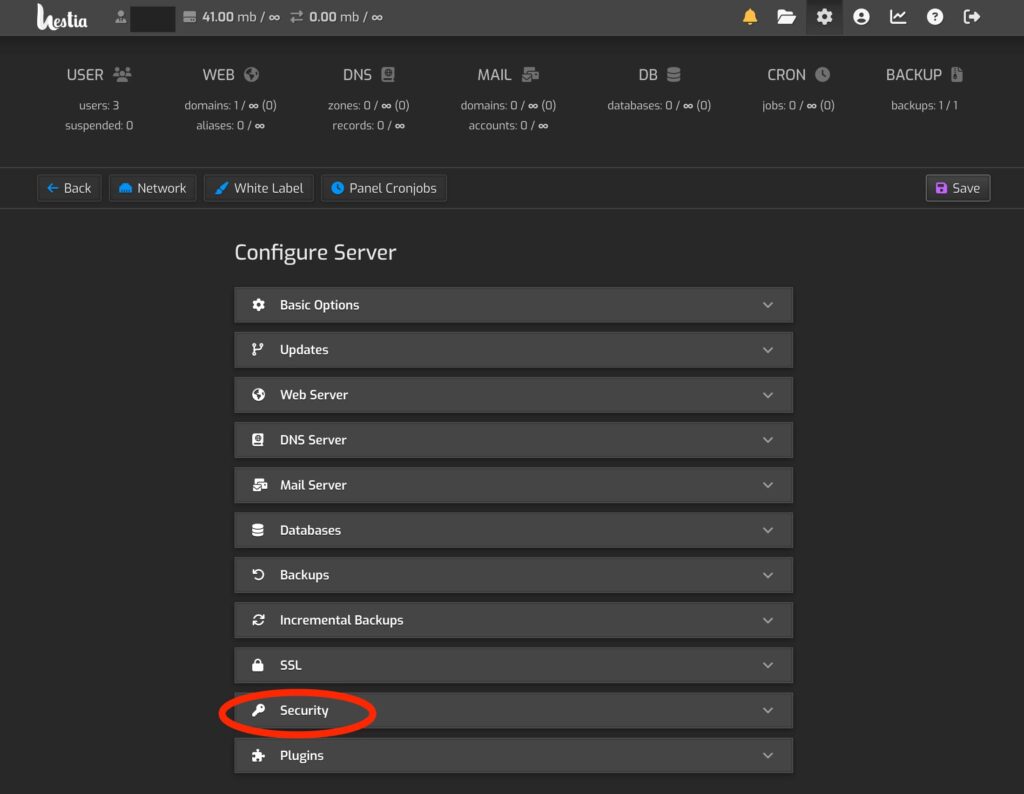Click the Databases stack icon
Image resolution: width=1024 pixels, height=794 pixels.
pyautogui.click(x=258, y=530)
